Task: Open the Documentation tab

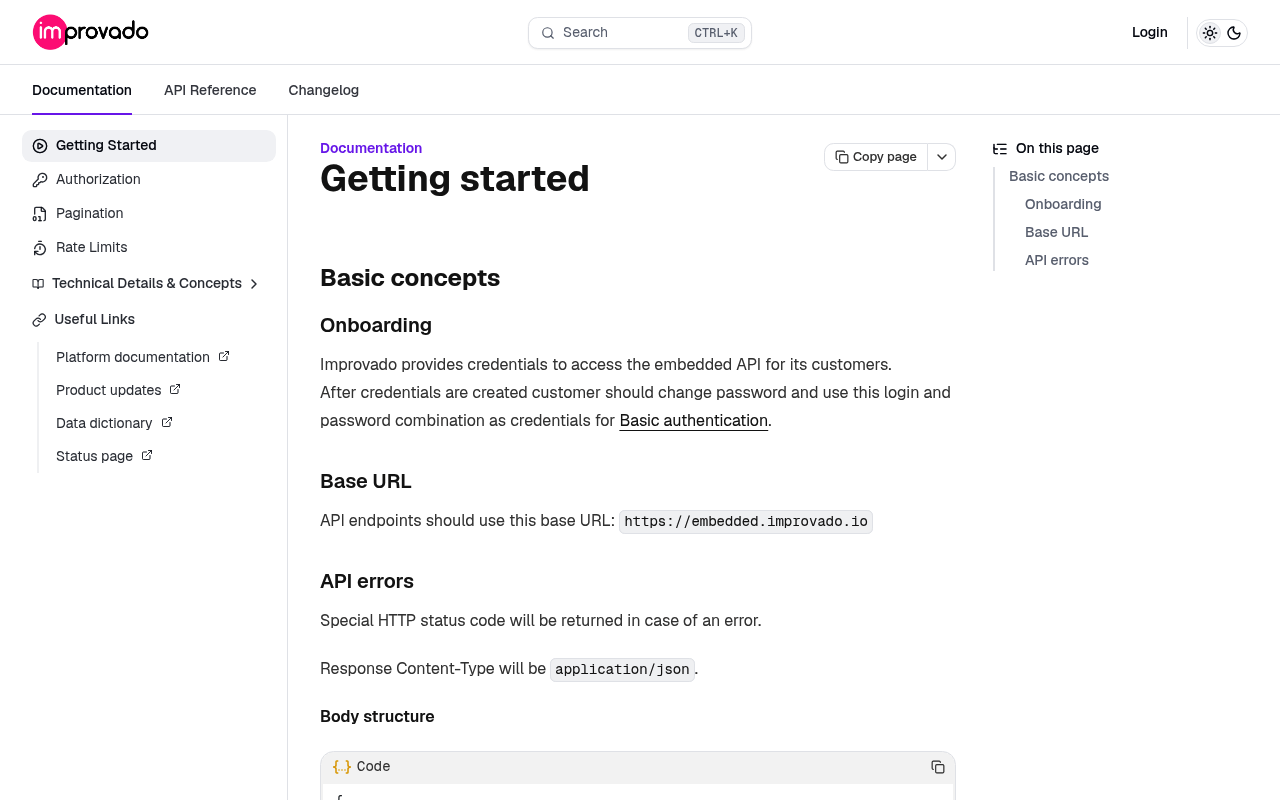Action: coord(82,90)
